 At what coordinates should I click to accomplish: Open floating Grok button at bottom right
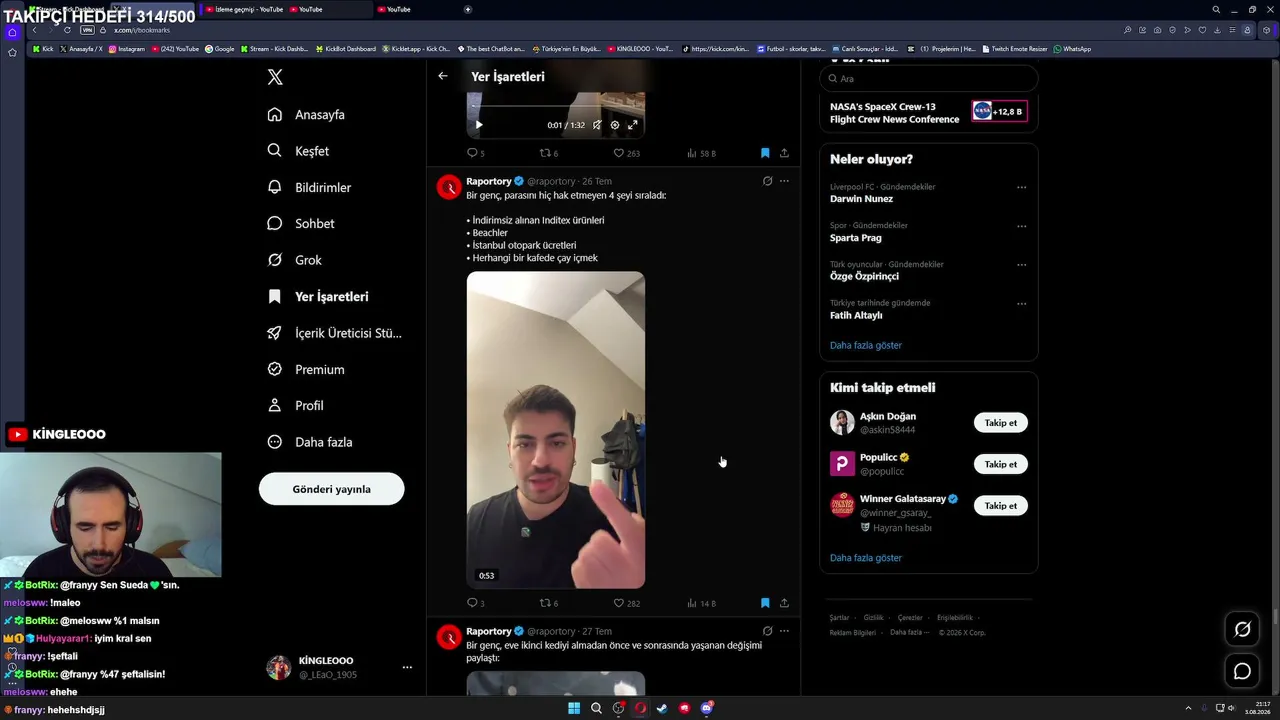pyautogui.click(x=1242, y=629)
